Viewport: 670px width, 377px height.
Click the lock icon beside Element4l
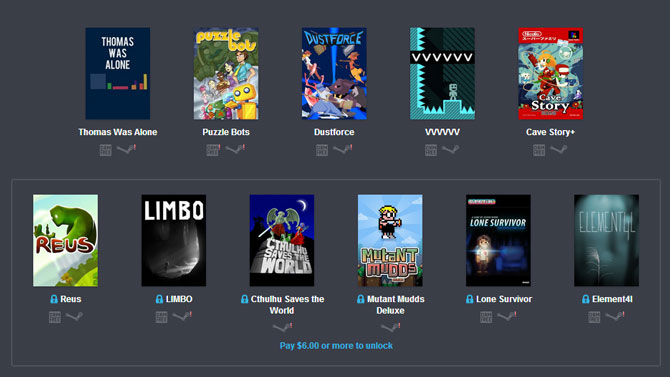(586, 299)
